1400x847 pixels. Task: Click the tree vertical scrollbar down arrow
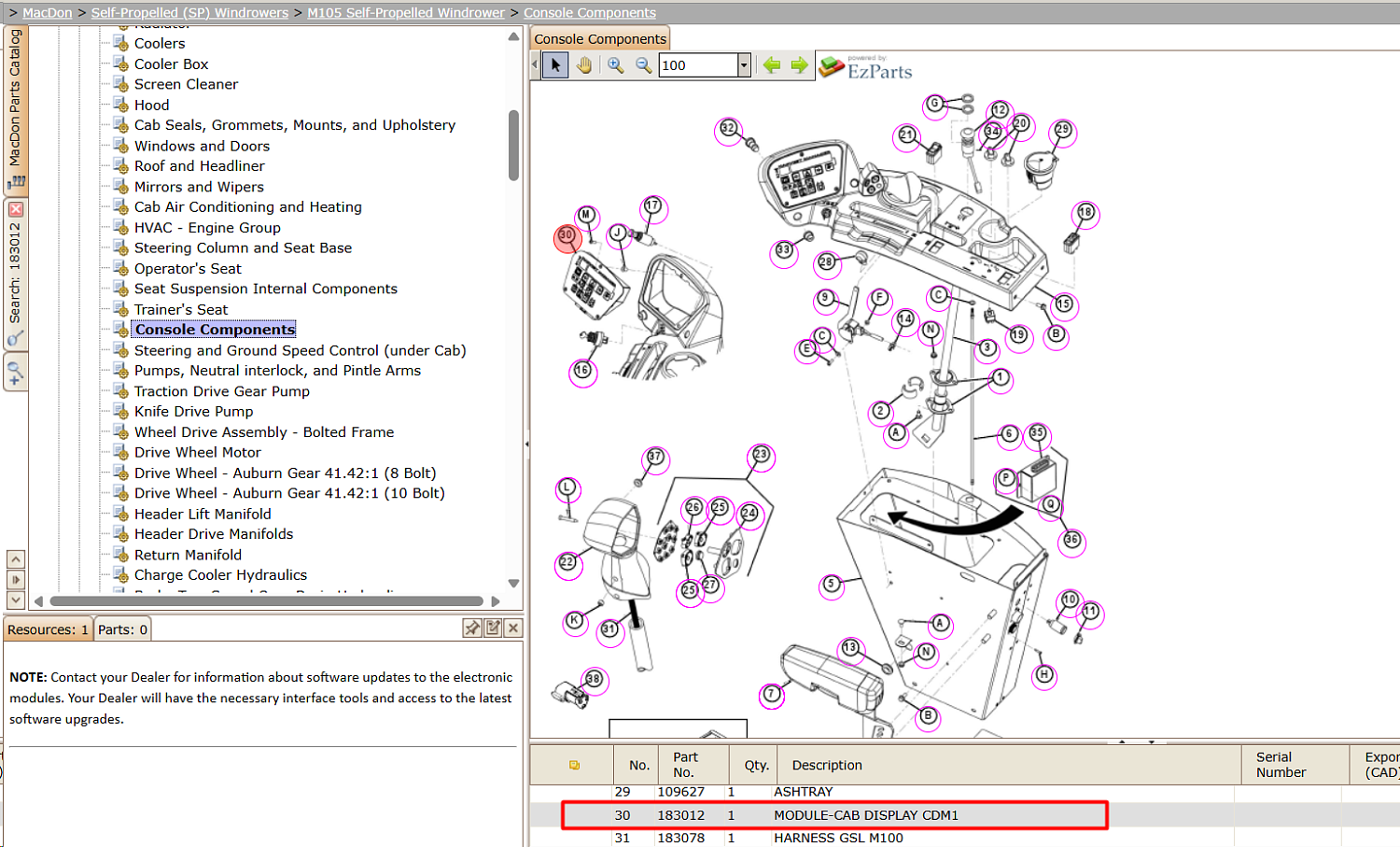pos(513,583)
